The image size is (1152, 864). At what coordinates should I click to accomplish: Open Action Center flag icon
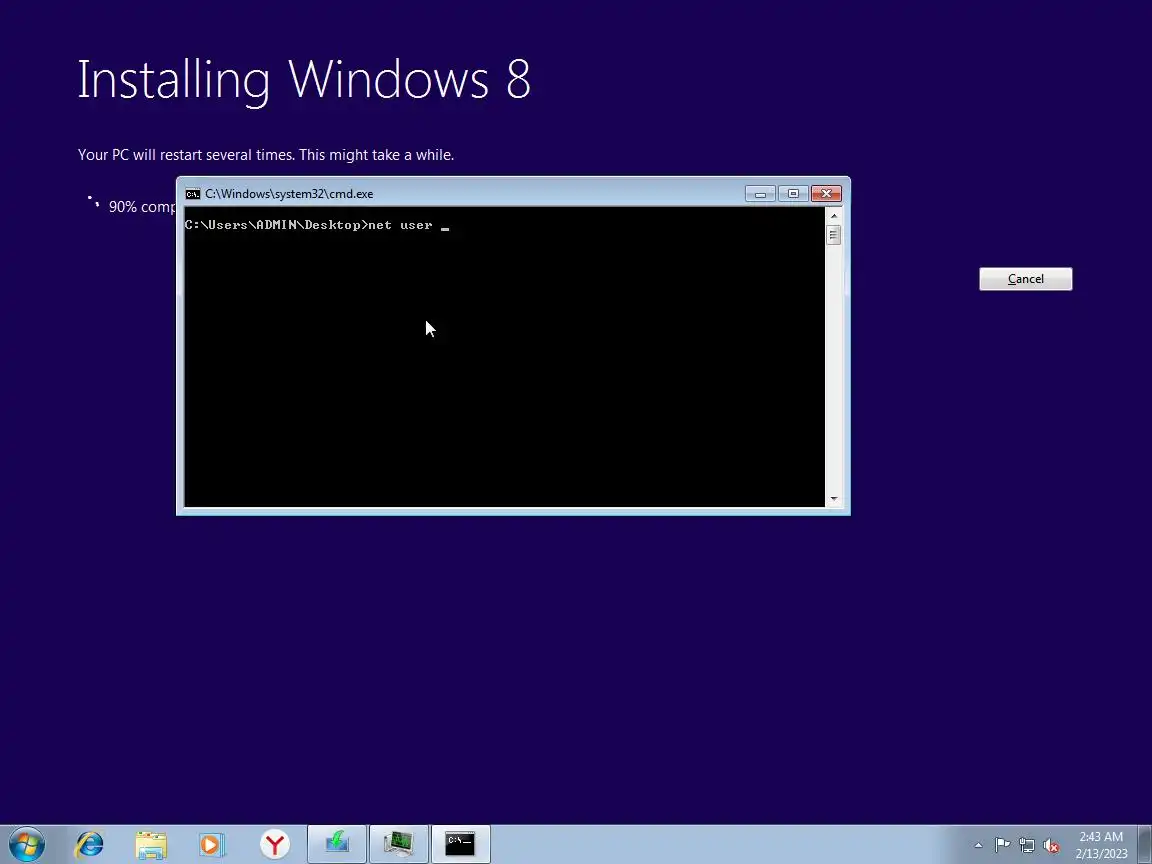tap(1002, 845)
